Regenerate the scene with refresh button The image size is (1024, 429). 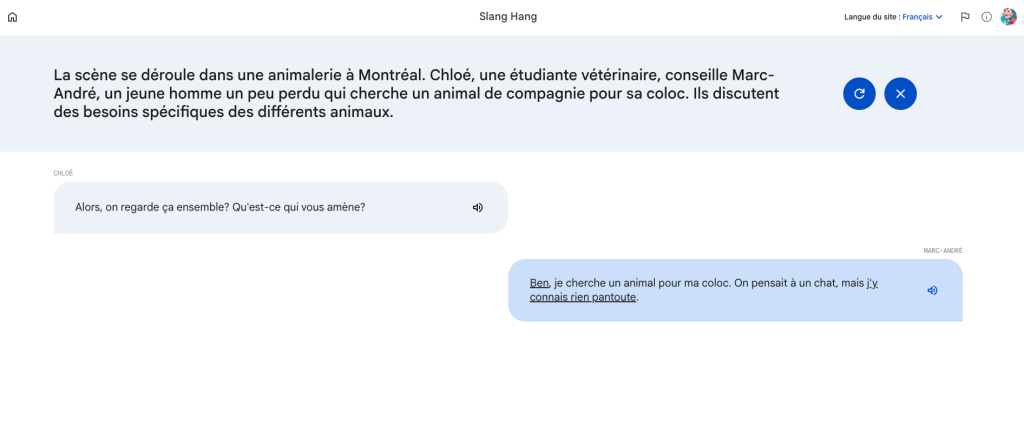pyautogui.click(x=859, y=93)
